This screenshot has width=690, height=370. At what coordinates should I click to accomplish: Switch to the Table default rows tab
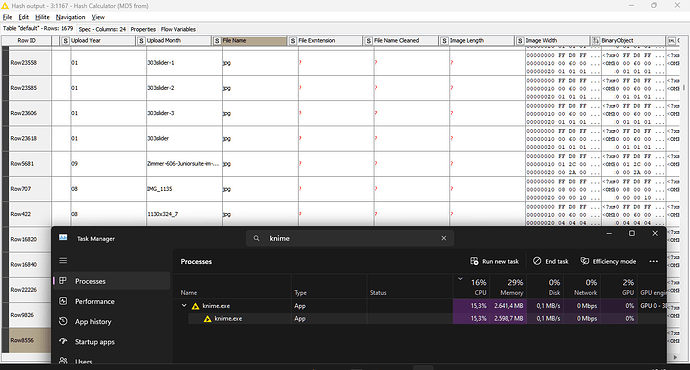[x=38, y=29]
